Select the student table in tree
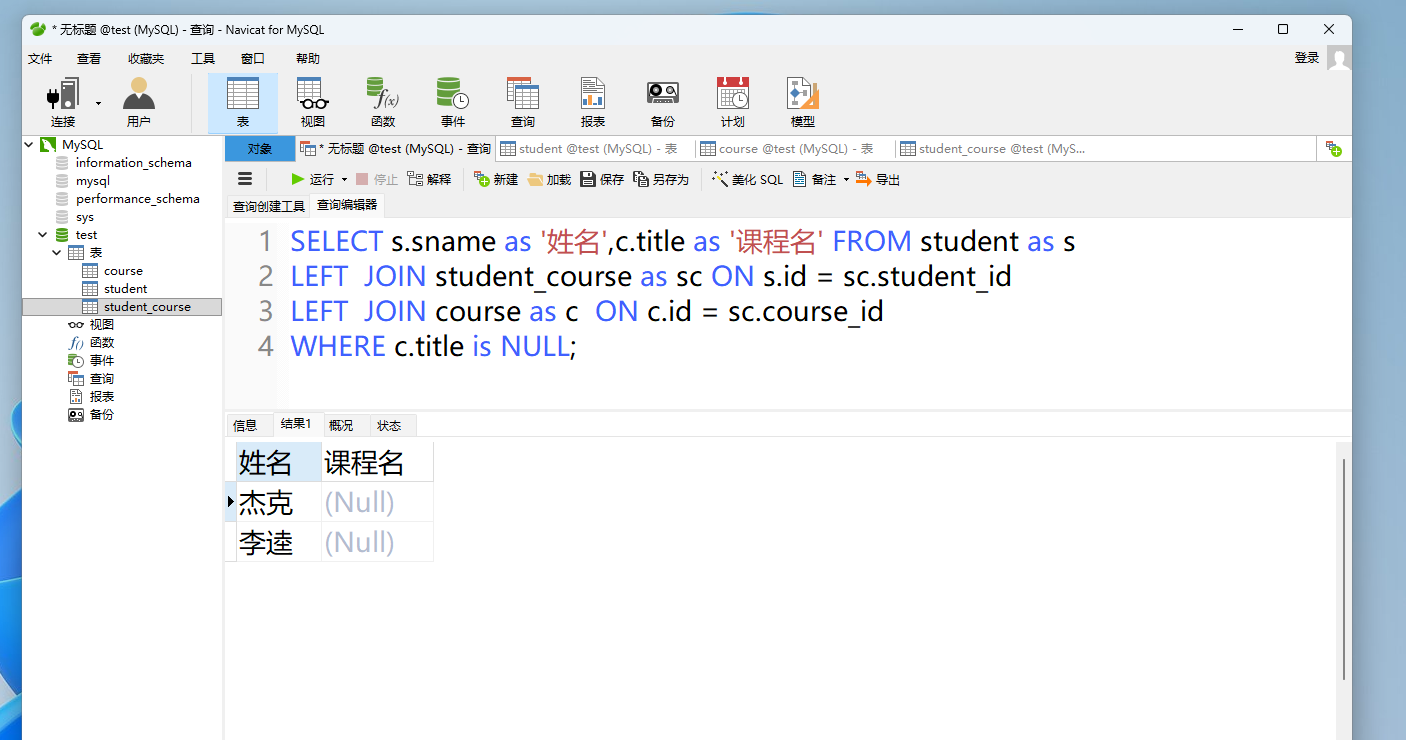Image resolution: width=1406 pixels, height=740 pixels. [125, 289]
